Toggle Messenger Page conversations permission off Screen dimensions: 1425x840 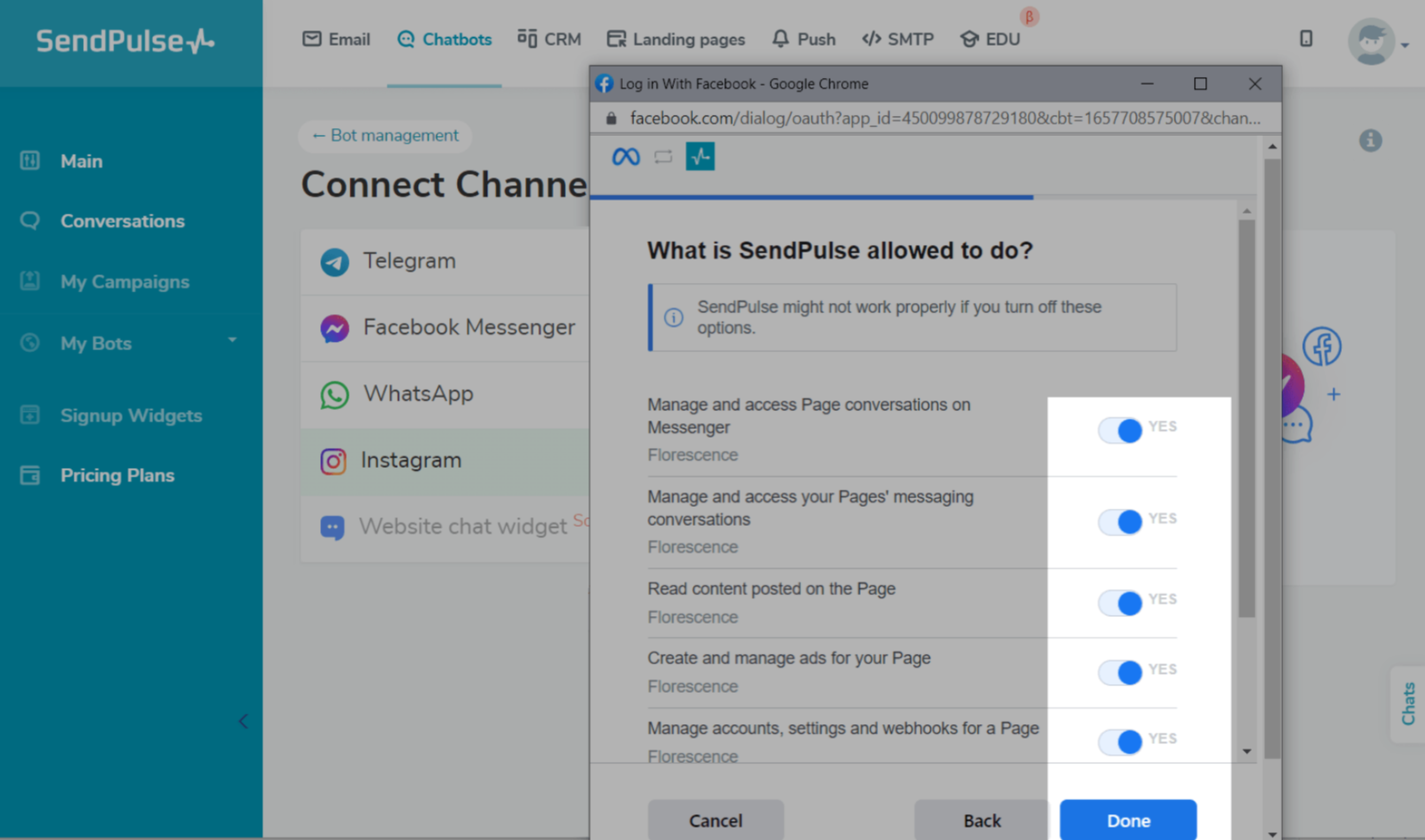pyautogui.click(x=1120, y=430)
